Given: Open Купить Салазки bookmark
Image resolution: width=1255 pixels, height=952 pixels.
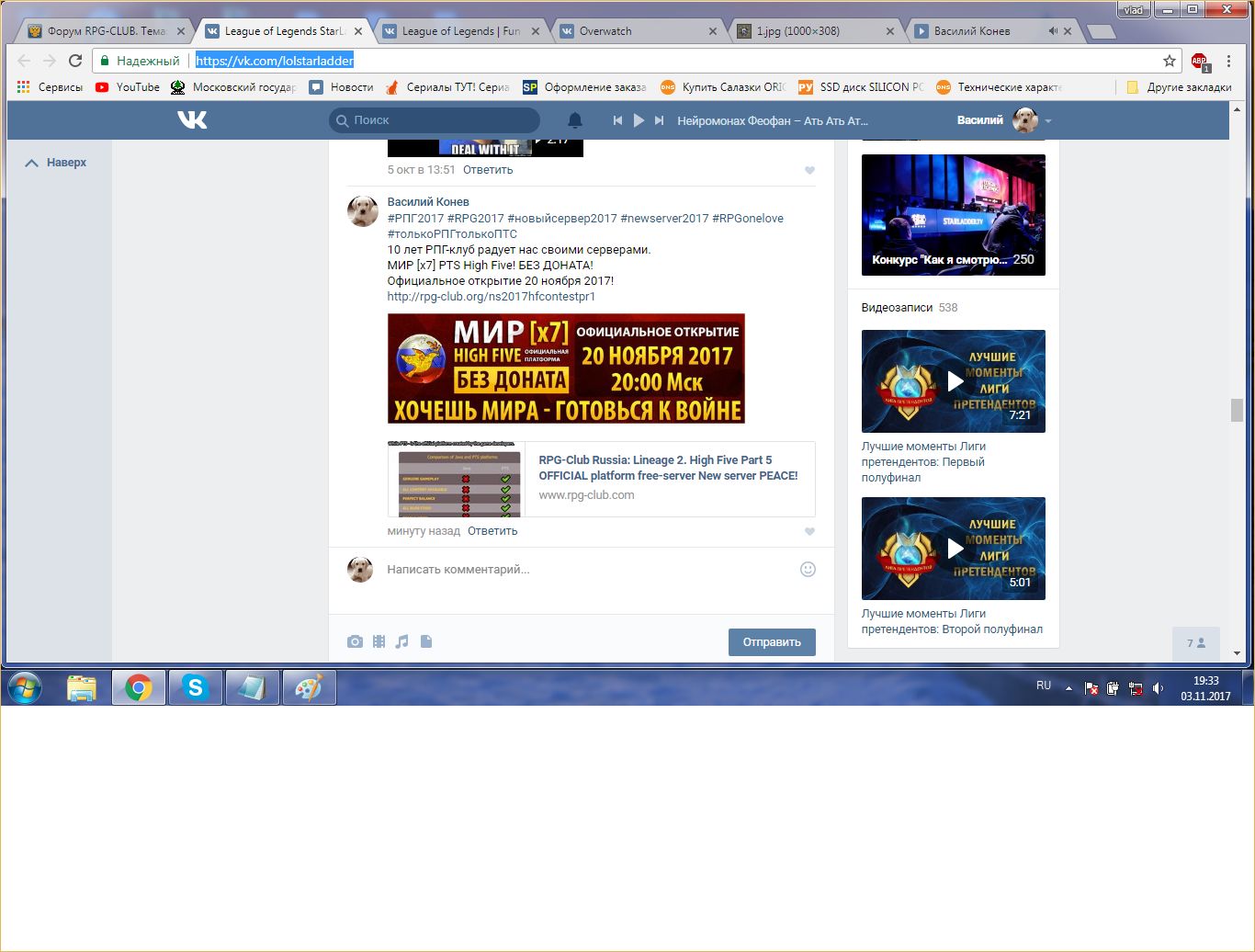Looking at the screenshot, I should 723,87.
